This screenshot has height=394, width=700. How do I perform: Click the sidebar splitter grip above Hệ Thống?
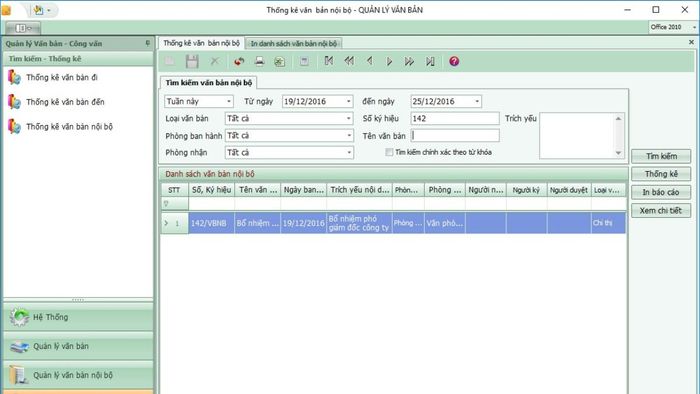point(78,300)
